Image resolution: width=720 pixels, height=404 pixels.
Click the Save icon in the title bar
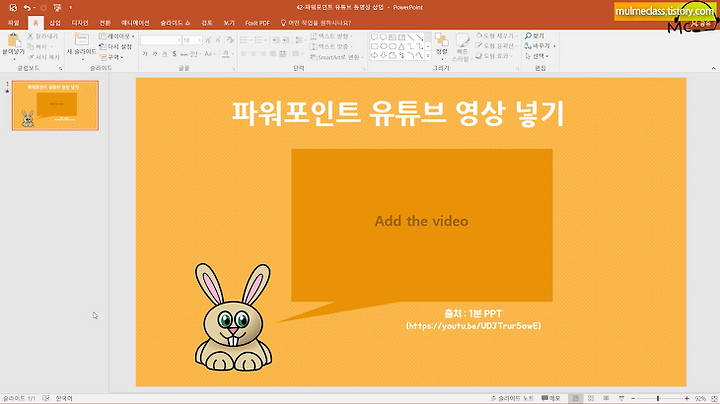click(x=13, y=8)
